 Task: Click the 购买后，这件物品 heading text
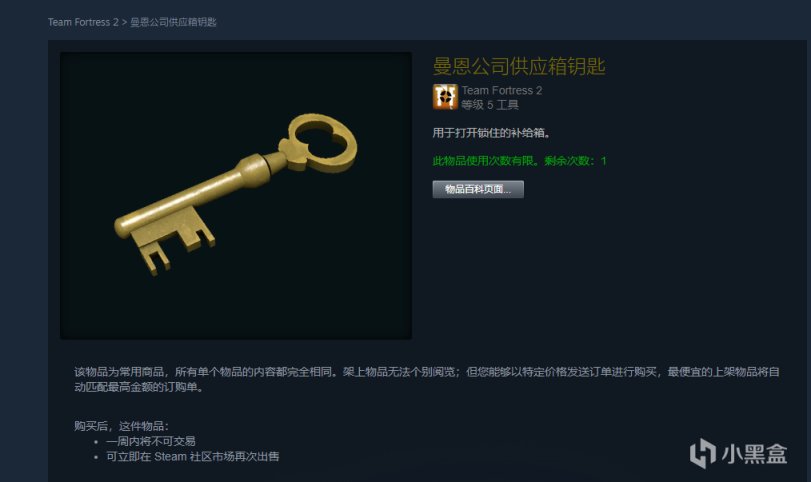(121, 426)
